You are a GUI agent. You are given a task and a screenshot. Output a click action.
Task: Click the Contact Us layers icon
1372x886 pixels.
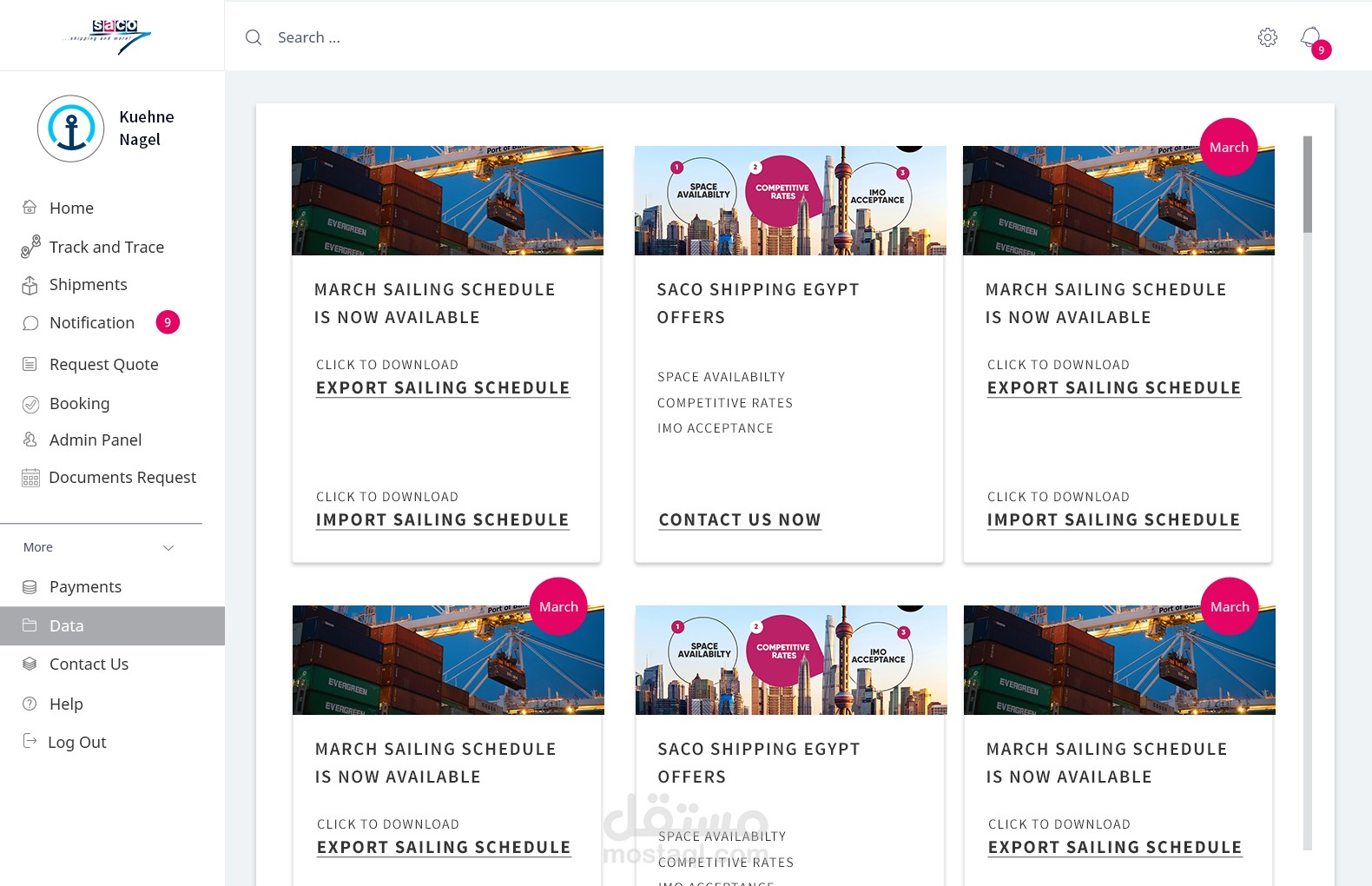tap(30, 664)
